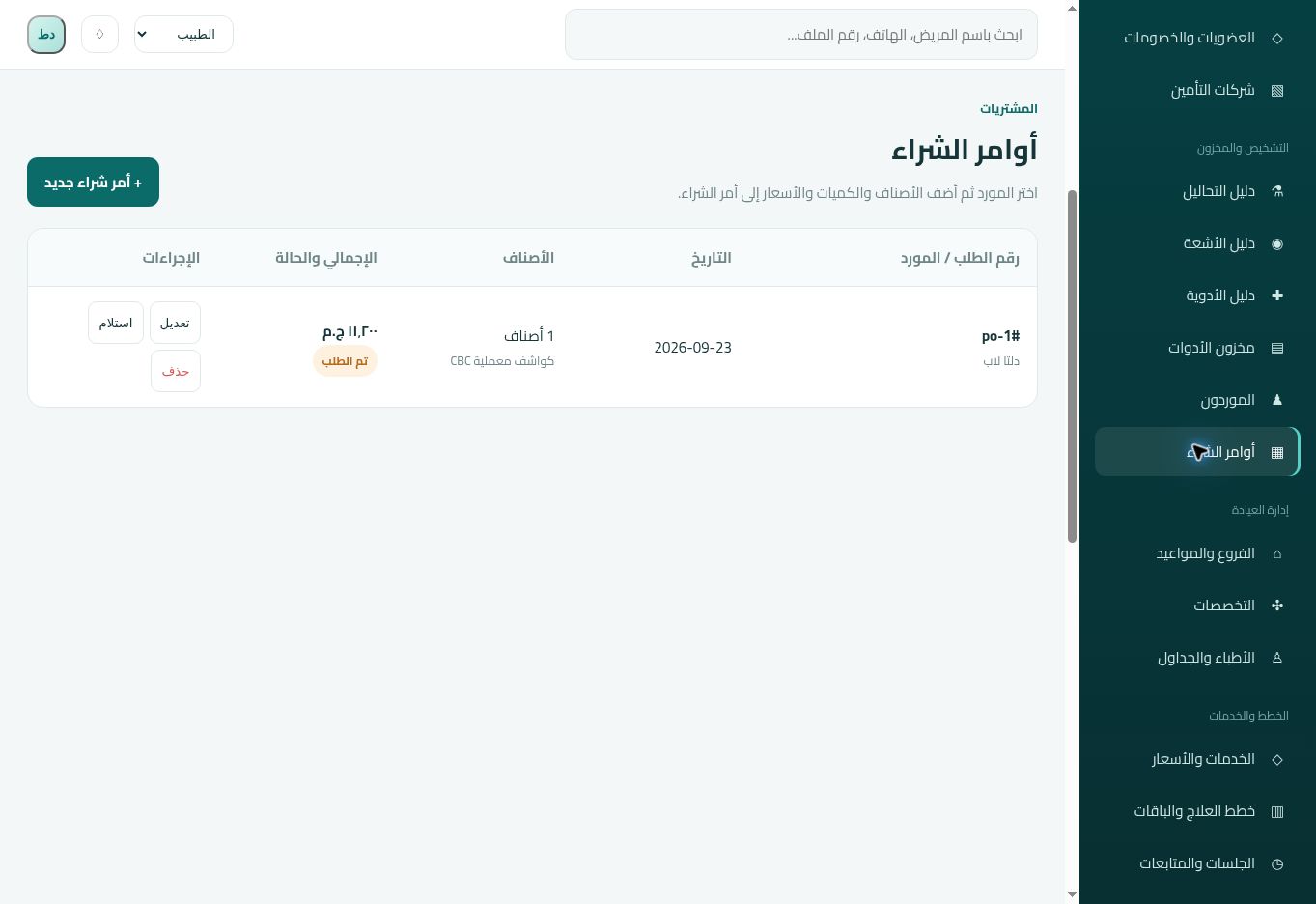1316x904 pixels.
Task: Click تعديل for order po-1
Action: [x=175, y=323]
